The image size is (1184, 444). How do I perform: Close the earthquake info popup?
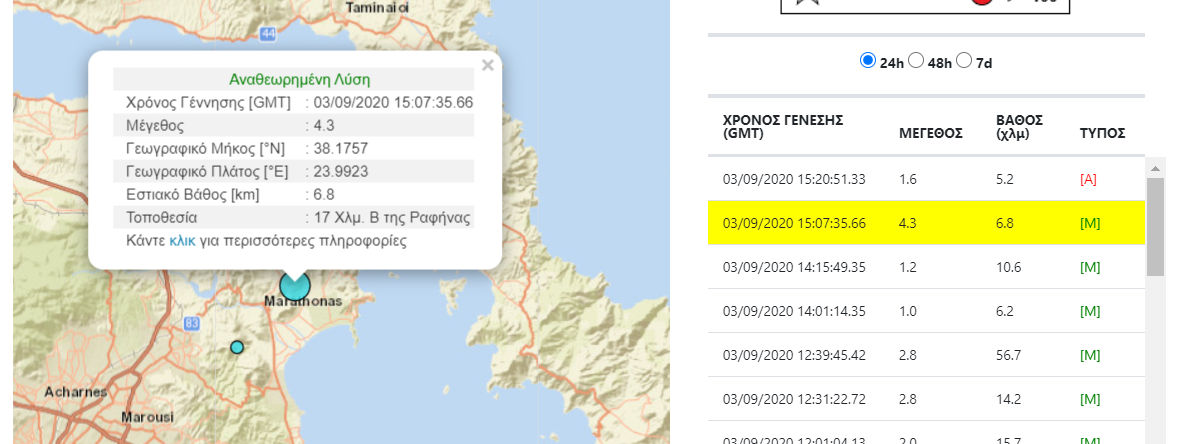pos(487,66)
